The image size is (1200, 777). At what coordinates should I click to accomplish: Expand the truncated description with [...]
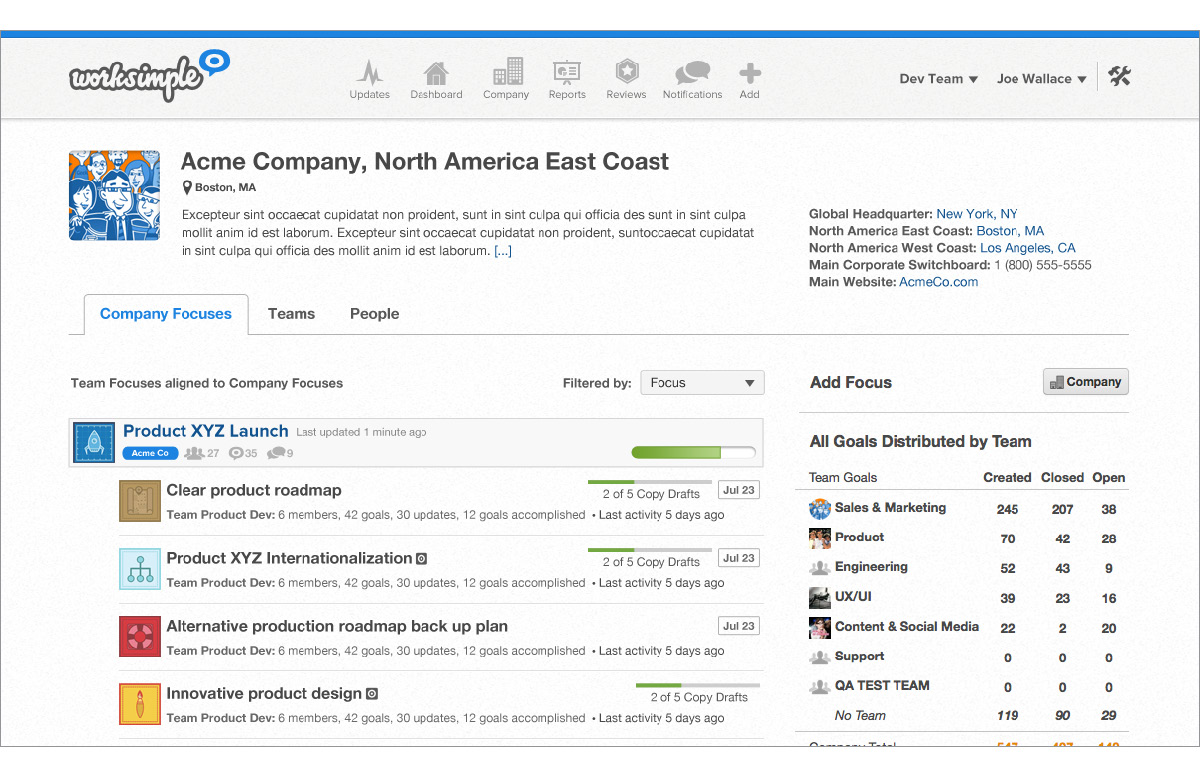click(503, 251)
